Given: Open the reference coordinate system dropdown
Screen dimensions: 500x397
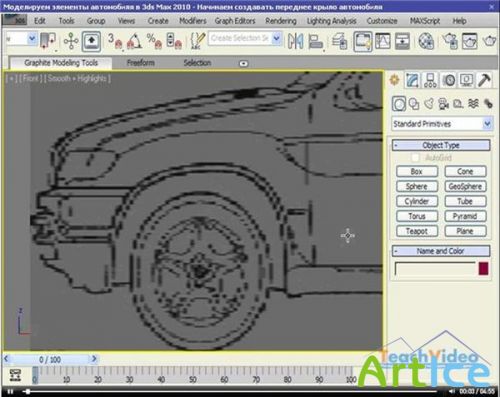Looking at the screenshot, I should [x=21, y=39].
